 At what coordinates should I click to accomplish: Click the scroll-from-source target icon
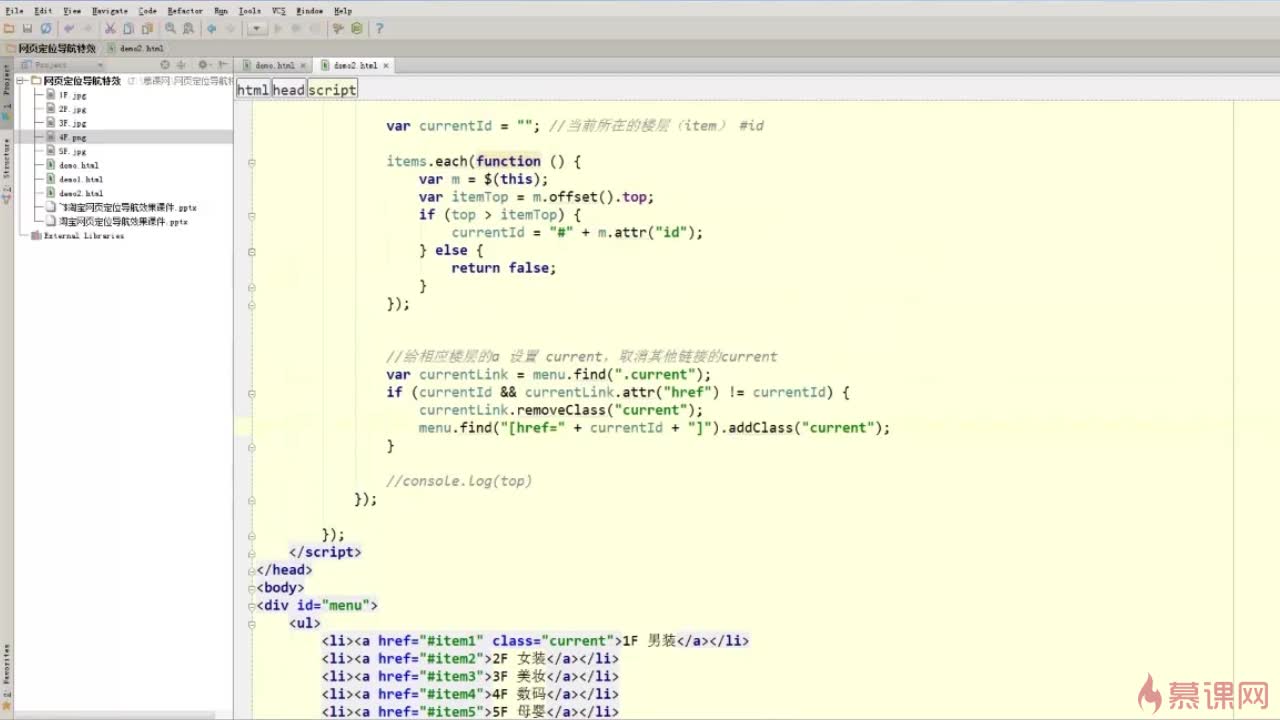point(165,65)
